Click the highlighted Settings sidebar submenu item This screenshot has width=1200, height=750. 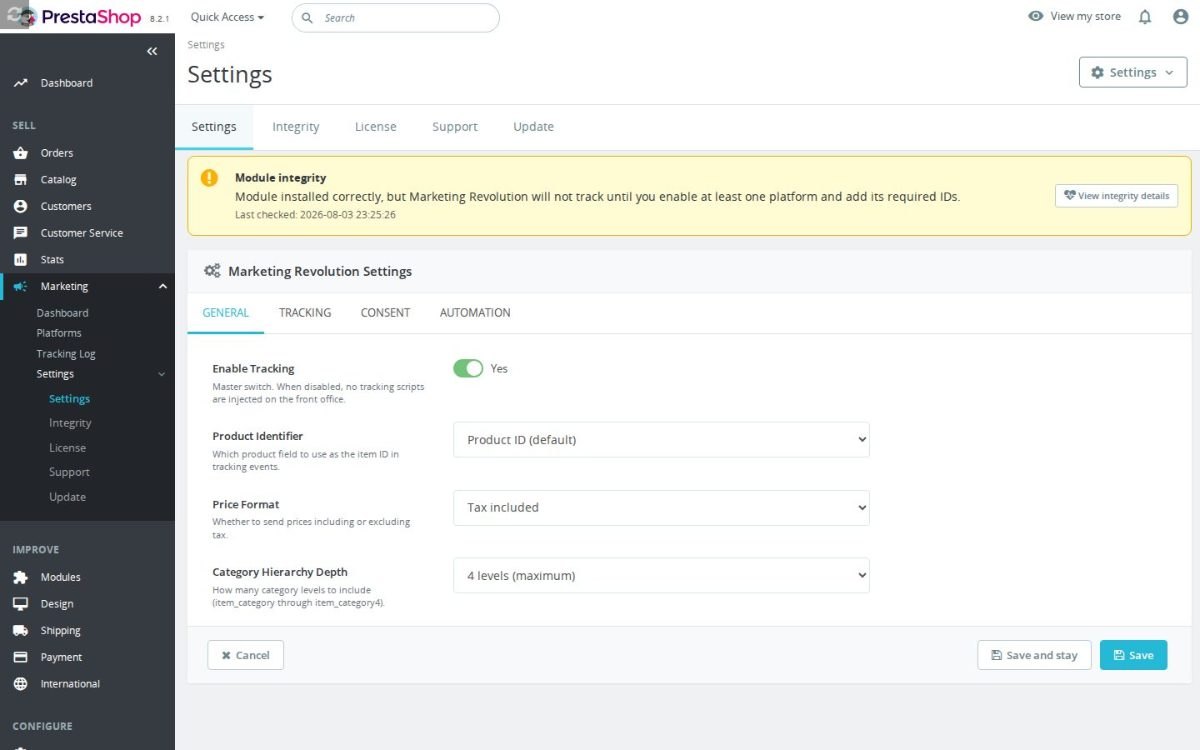pyautogui.click(x=69, y=399)
